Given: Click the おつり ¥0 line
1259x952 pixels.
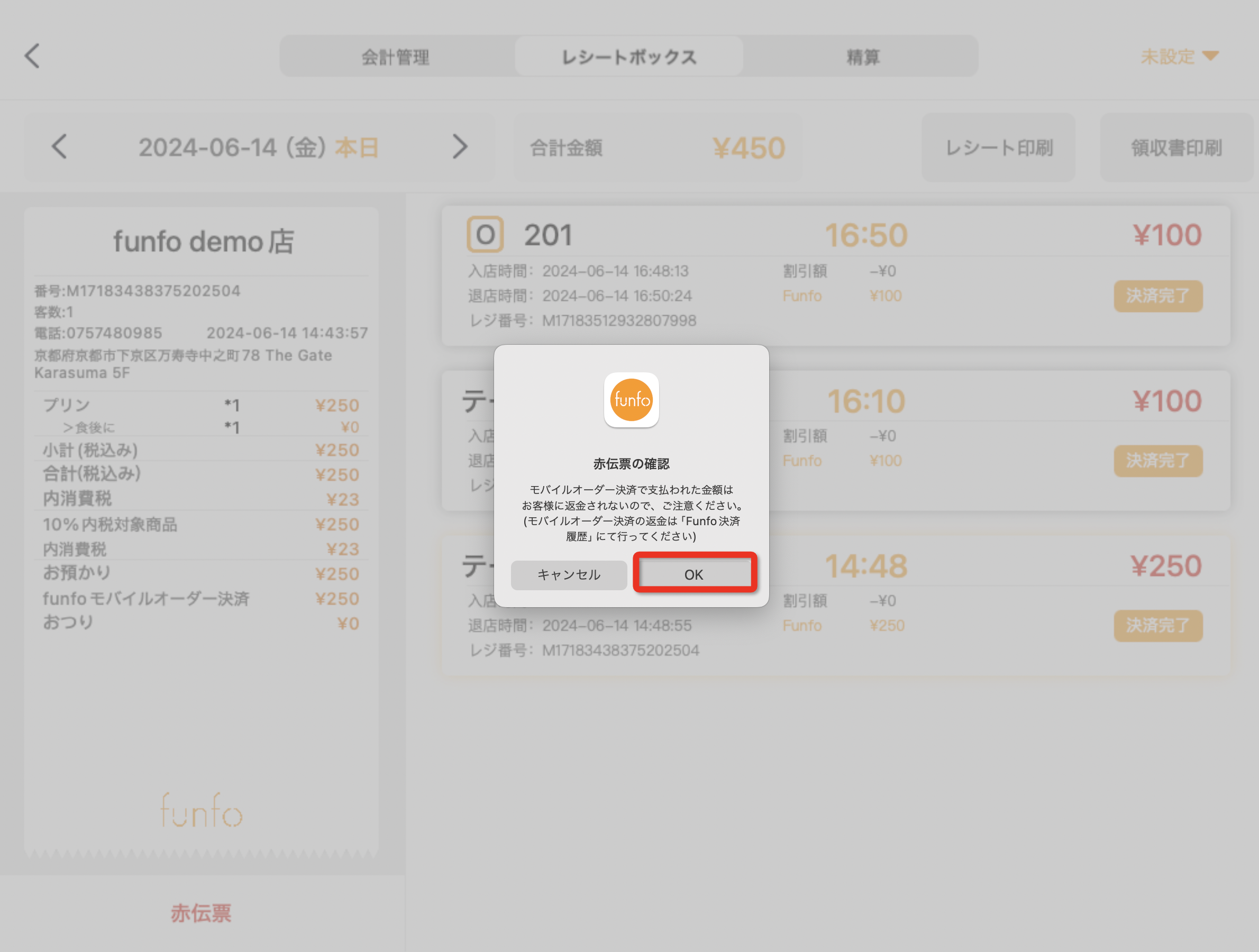Looking at the screenshot, I should (201, 623).
